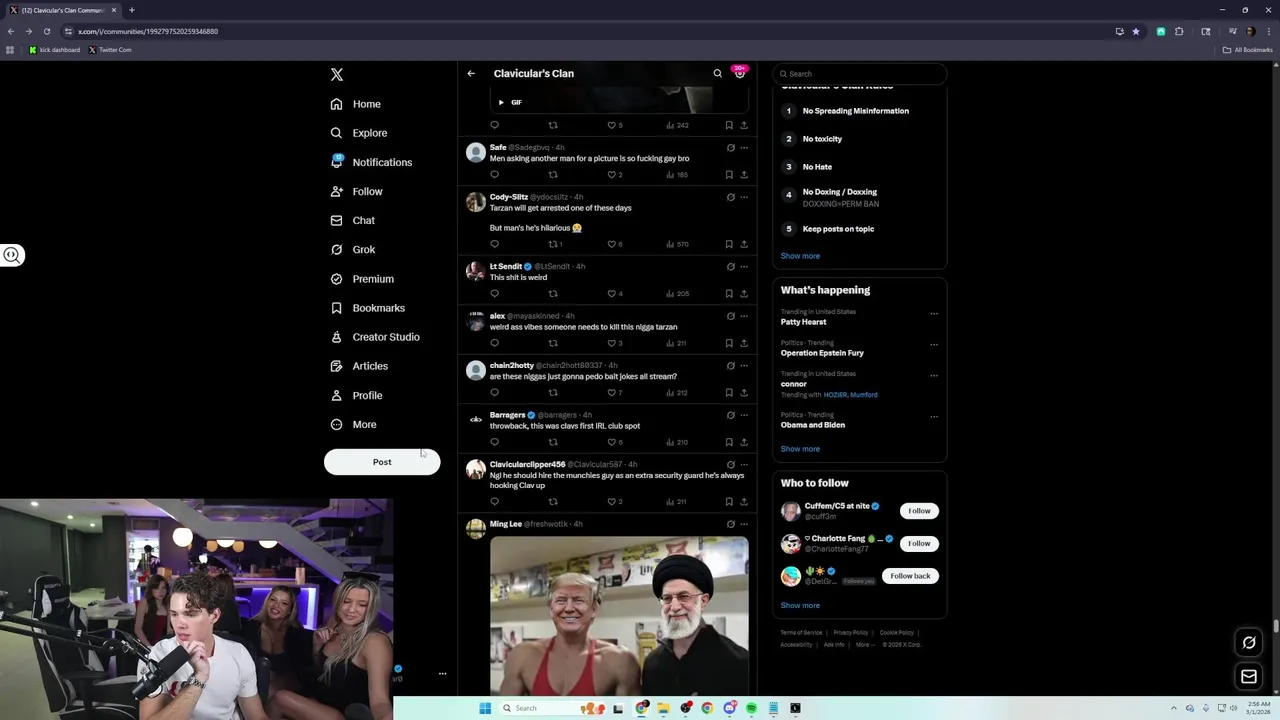Click the Follow back button
This screenshot has width=1280, height=720.
click(x=910, y=576)
